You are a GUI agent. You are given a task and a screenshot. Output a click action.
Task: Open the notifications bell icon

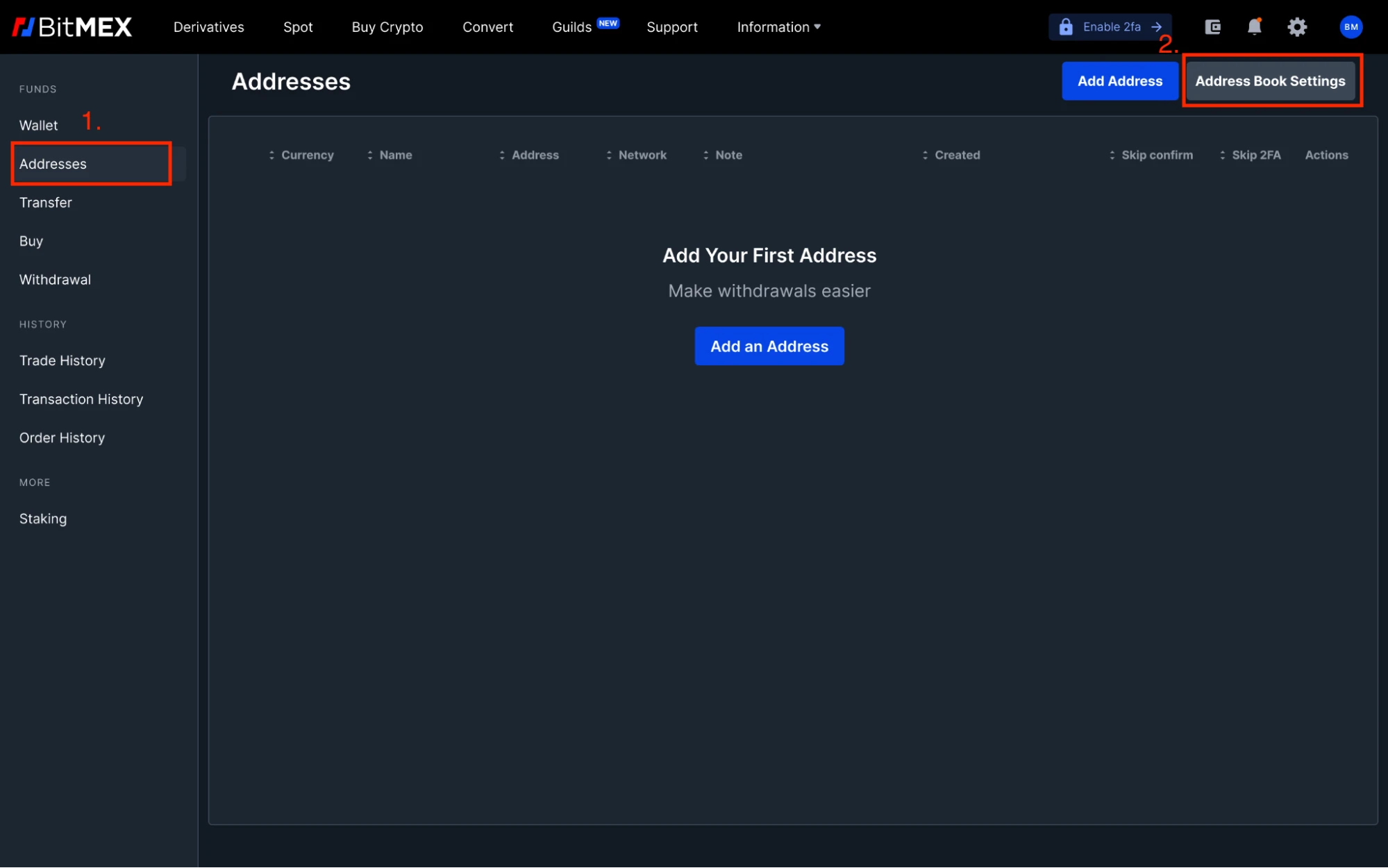click(x=1255, y=27)
